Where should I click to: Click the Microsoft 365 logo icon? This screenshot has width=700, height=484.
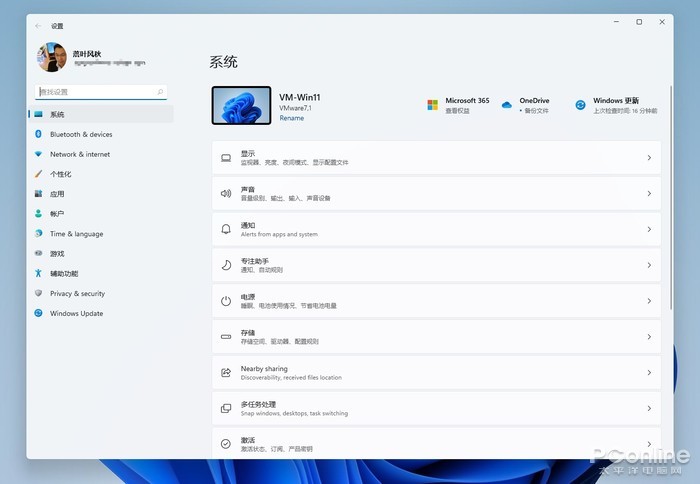433,104
